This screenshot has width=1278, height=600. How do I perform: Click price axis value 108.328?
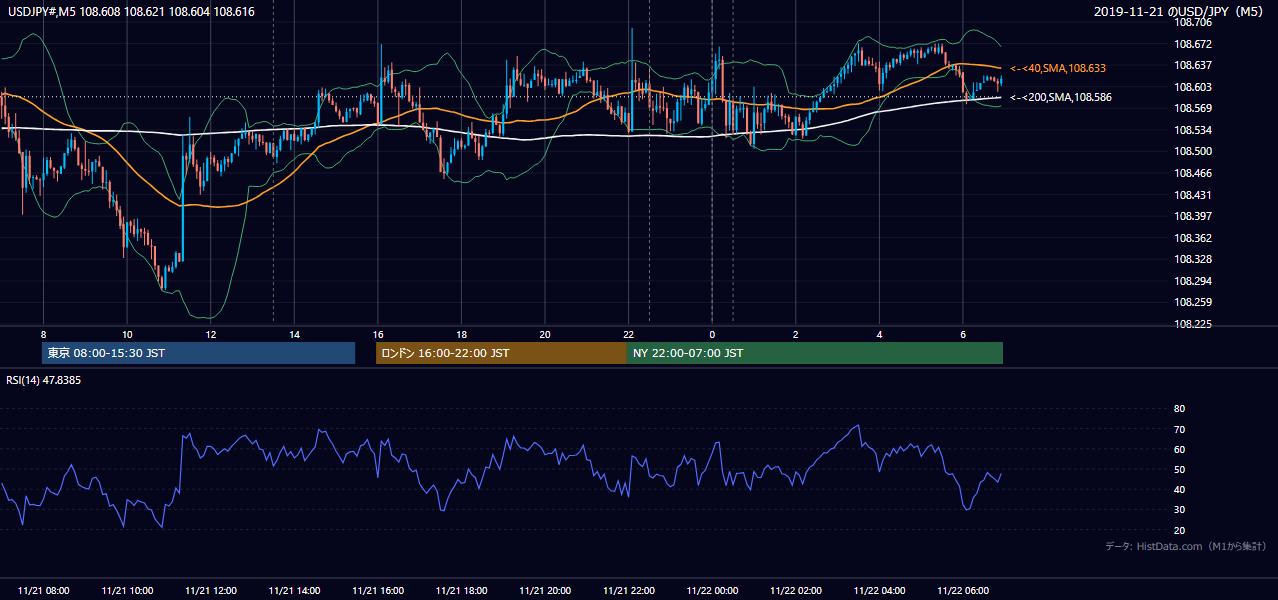tap(1192, 259)
